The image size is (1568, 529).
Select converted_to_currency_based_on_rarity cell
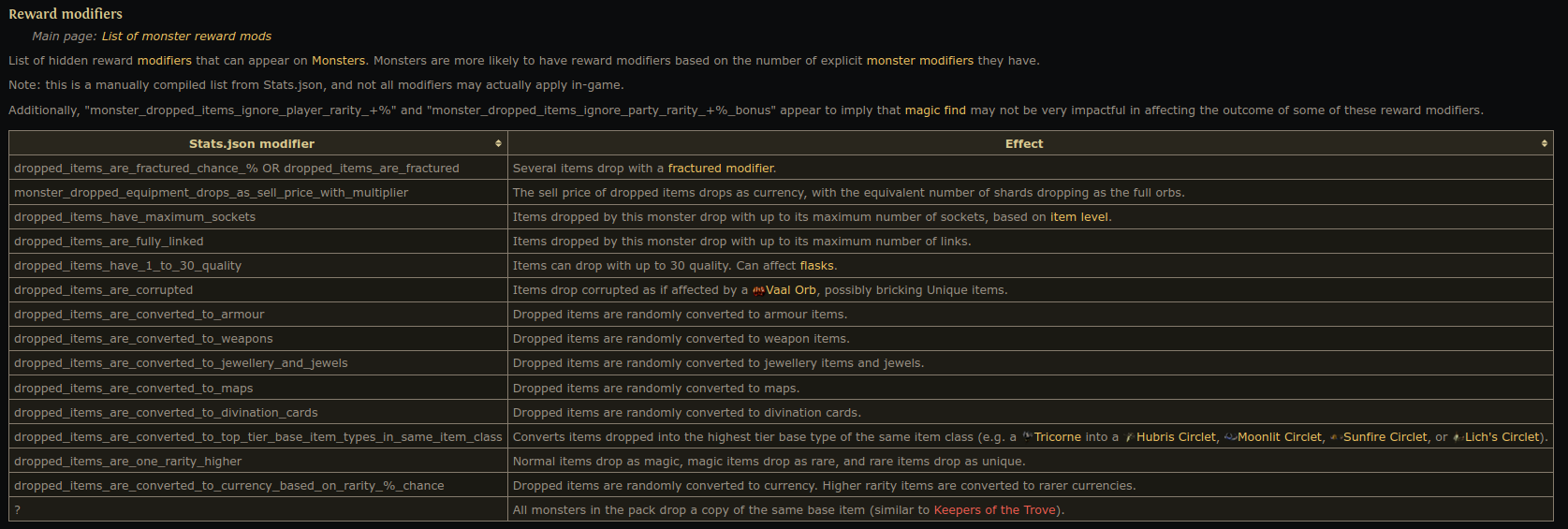click(258, 486)
